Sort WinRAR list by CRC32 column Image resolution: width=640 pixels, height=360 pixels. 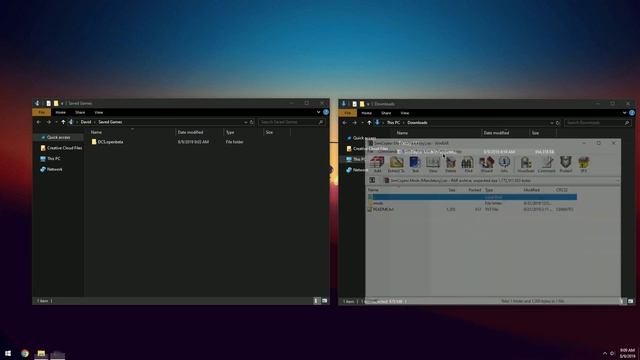tap(562, 190)
